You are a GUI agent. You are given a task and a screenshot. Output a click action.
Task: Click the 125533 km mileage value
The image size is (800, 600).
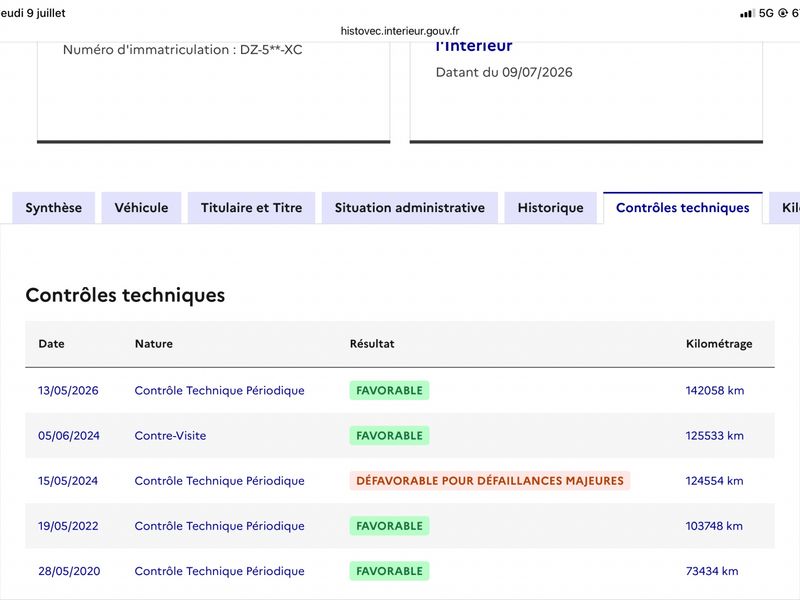(715, 436)
